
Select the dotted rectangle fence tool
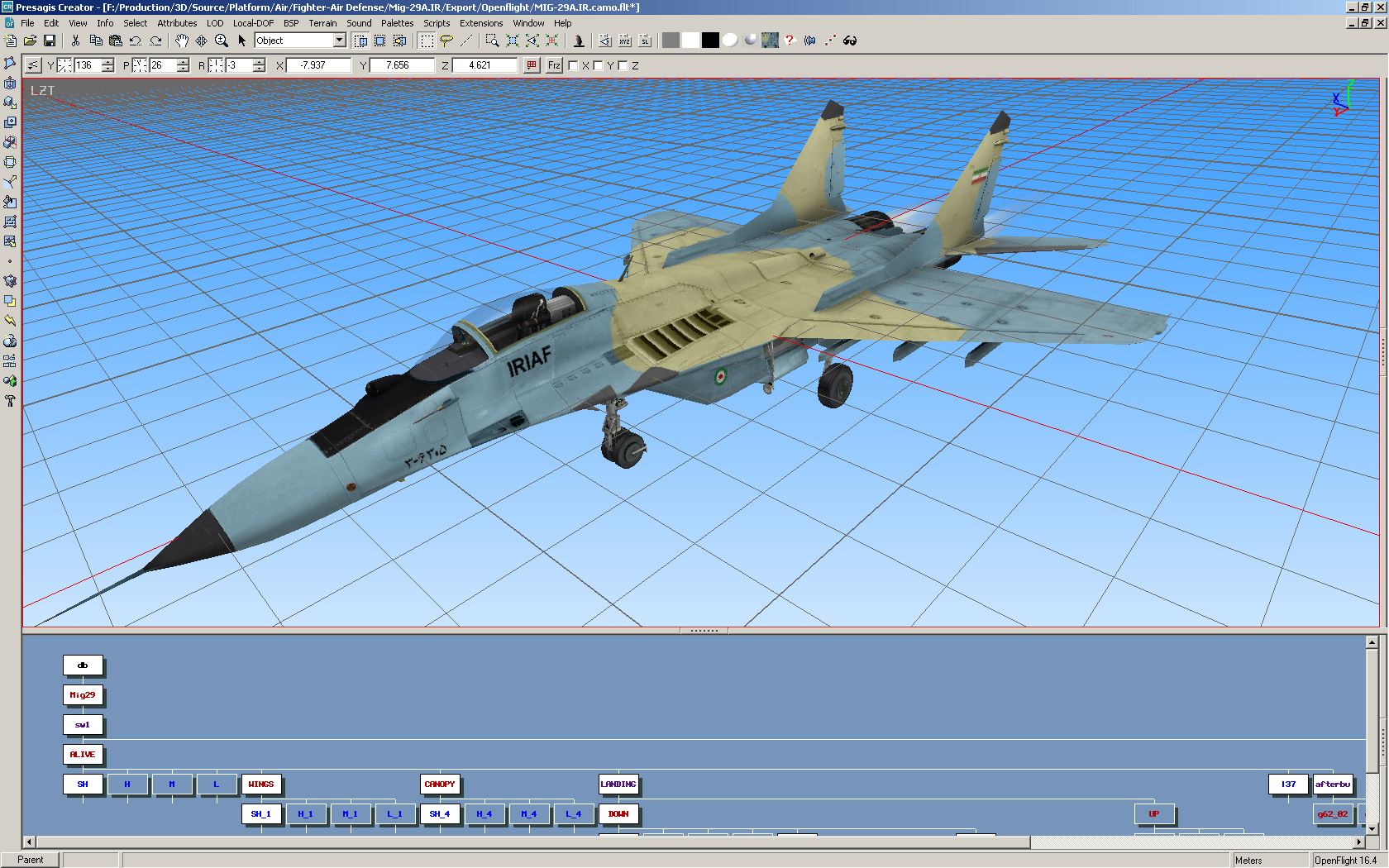(x=427, y=41)
